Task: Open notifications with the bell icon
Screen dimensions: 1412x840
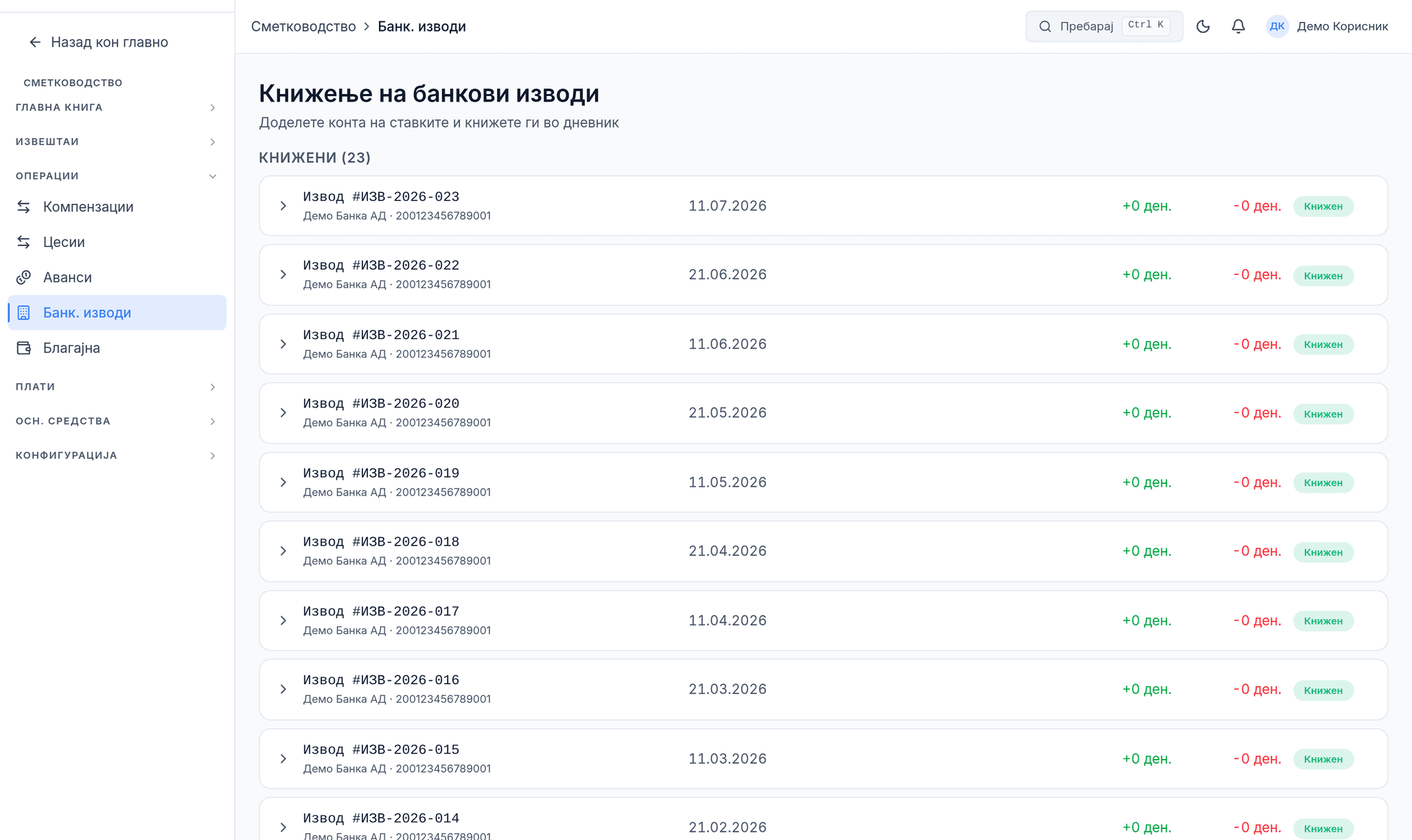Action: [1238, 27]
